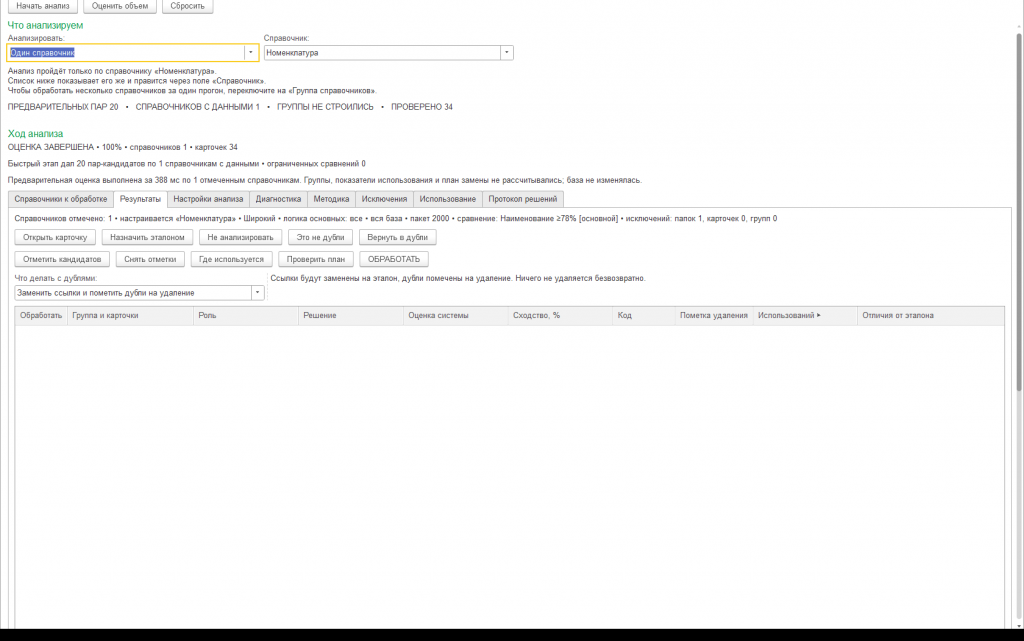Click the Оценить объем button
Screen dimensions: 1024x641
point(120,6)
